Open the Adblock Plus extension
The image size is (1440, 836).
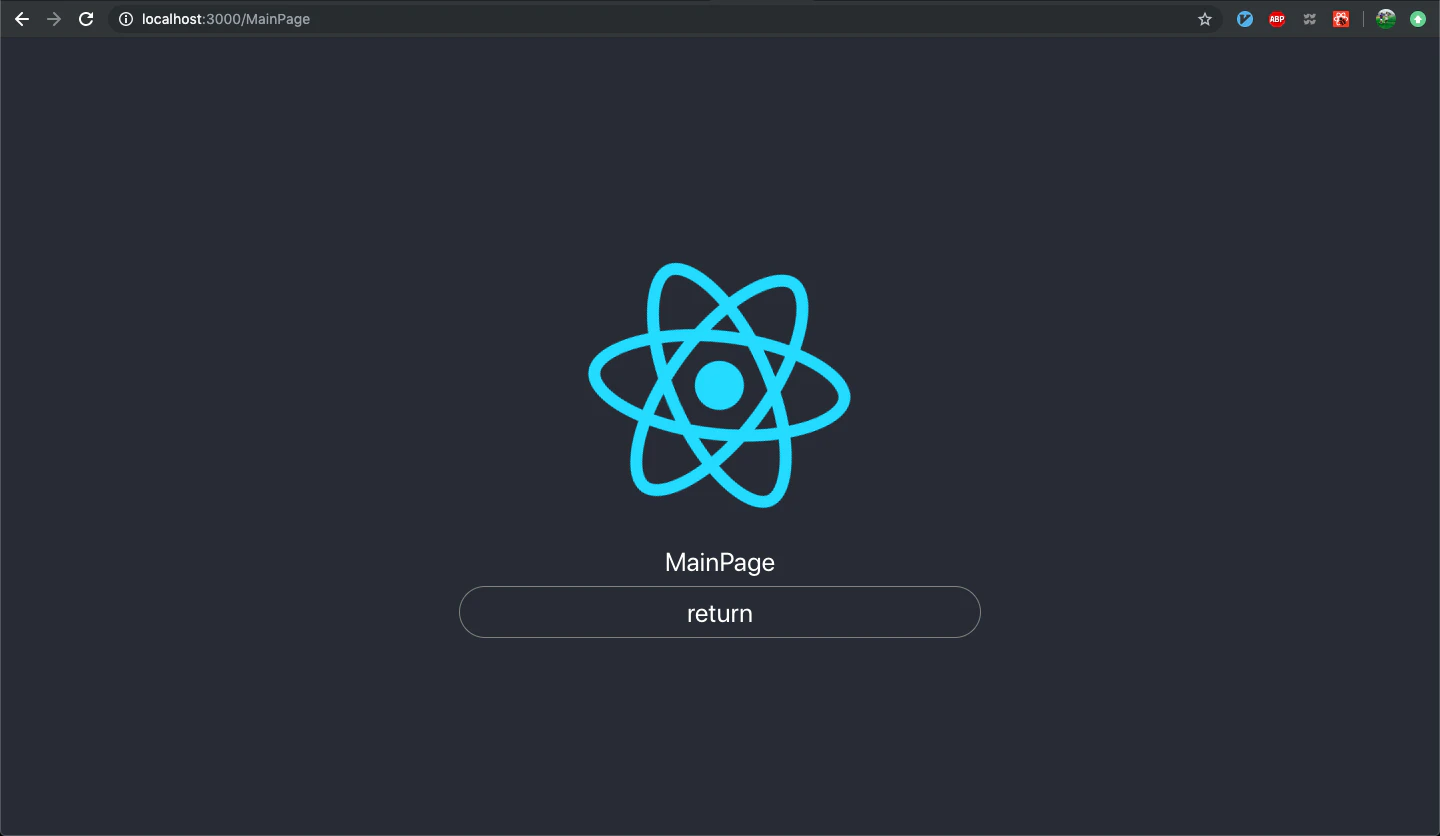tap(1277, 19)
